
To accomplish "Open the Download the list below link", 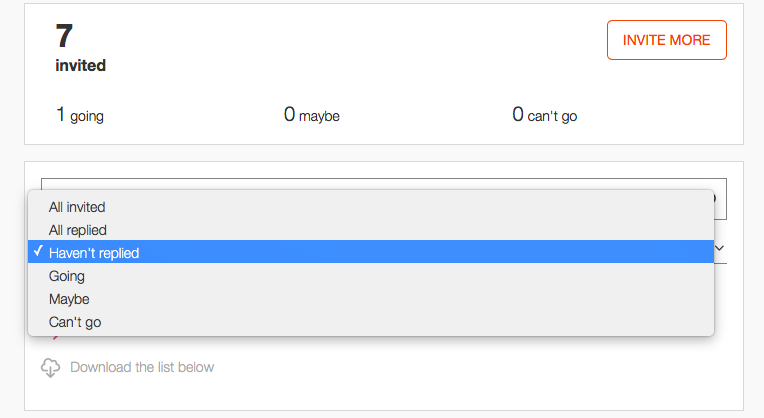I will pos(142,367).
